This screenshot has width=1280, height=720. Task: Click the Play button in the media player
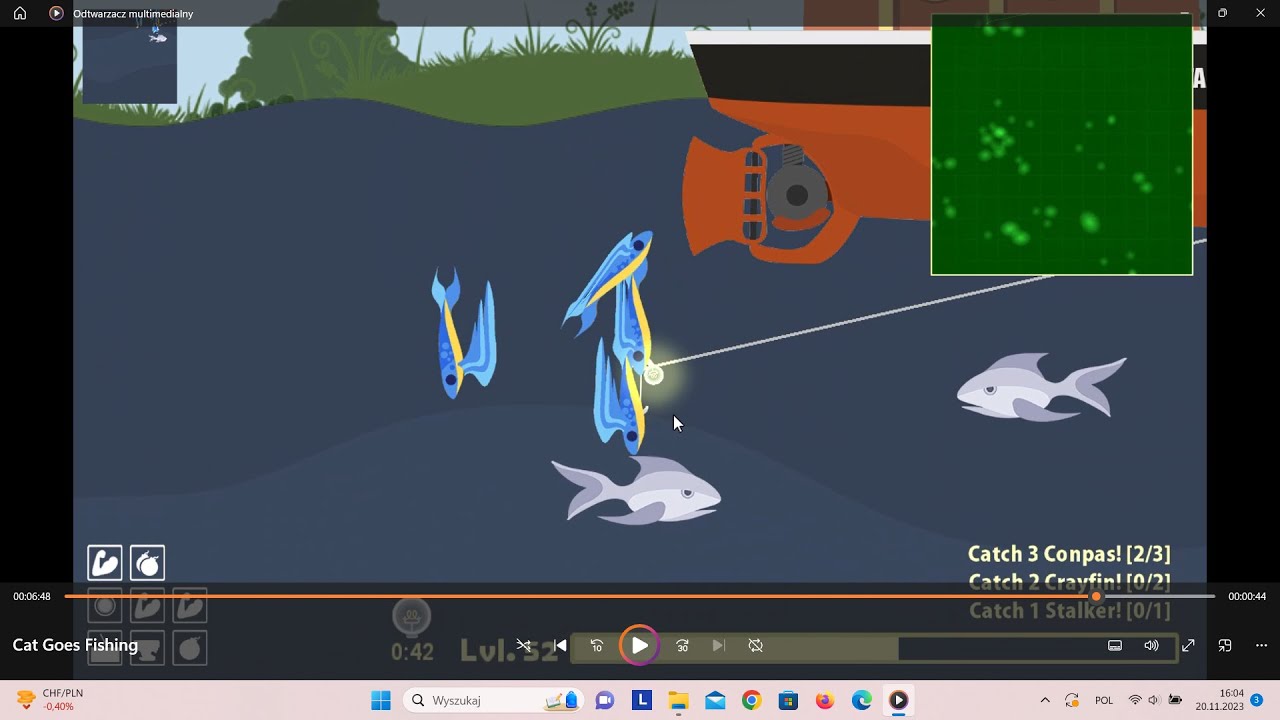(x=639, y=645)
